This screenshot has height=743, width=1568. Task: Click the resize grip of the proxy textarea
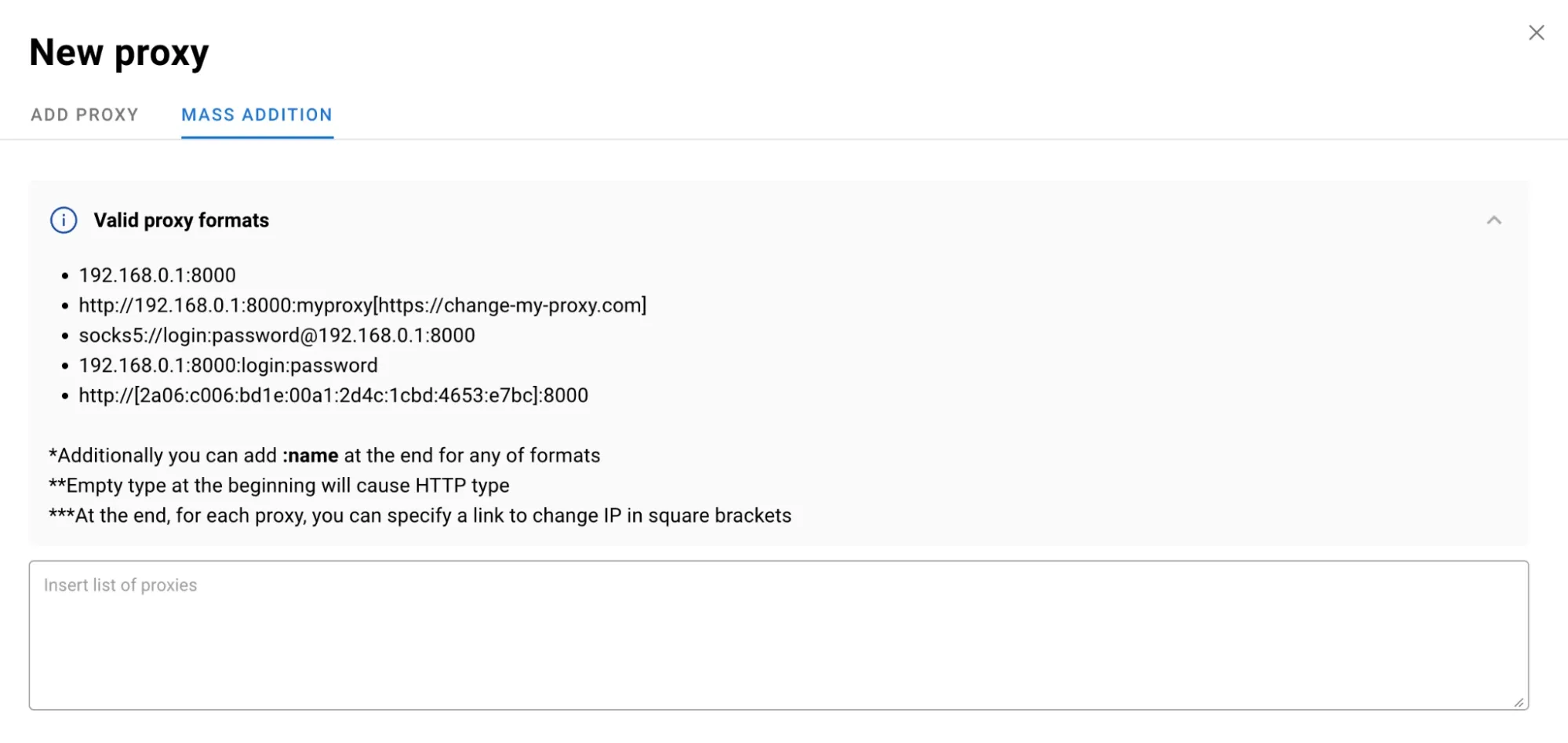(x=1518, y=701)
